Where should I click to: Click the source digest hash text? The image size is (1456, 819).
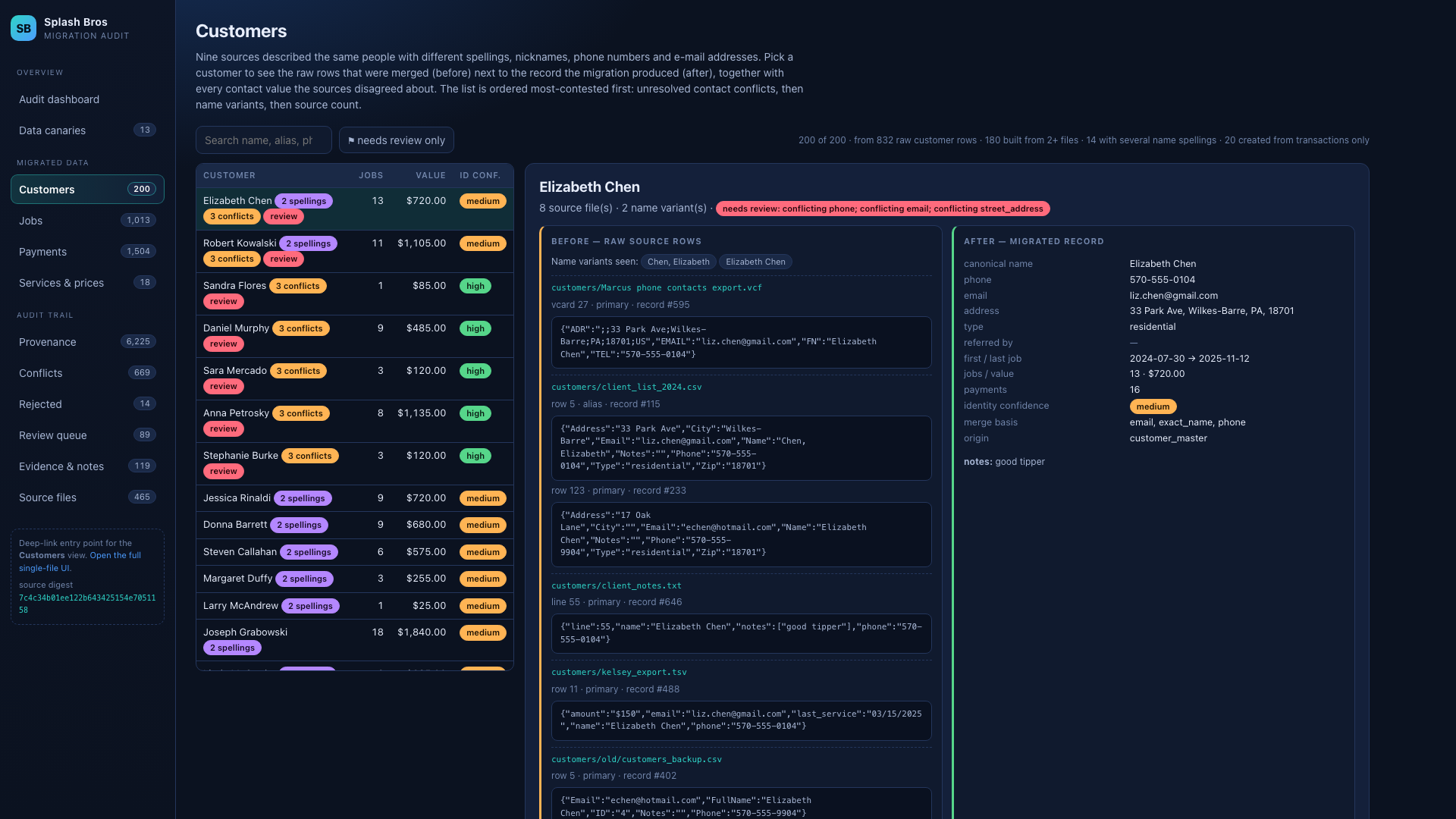(87, 604)
